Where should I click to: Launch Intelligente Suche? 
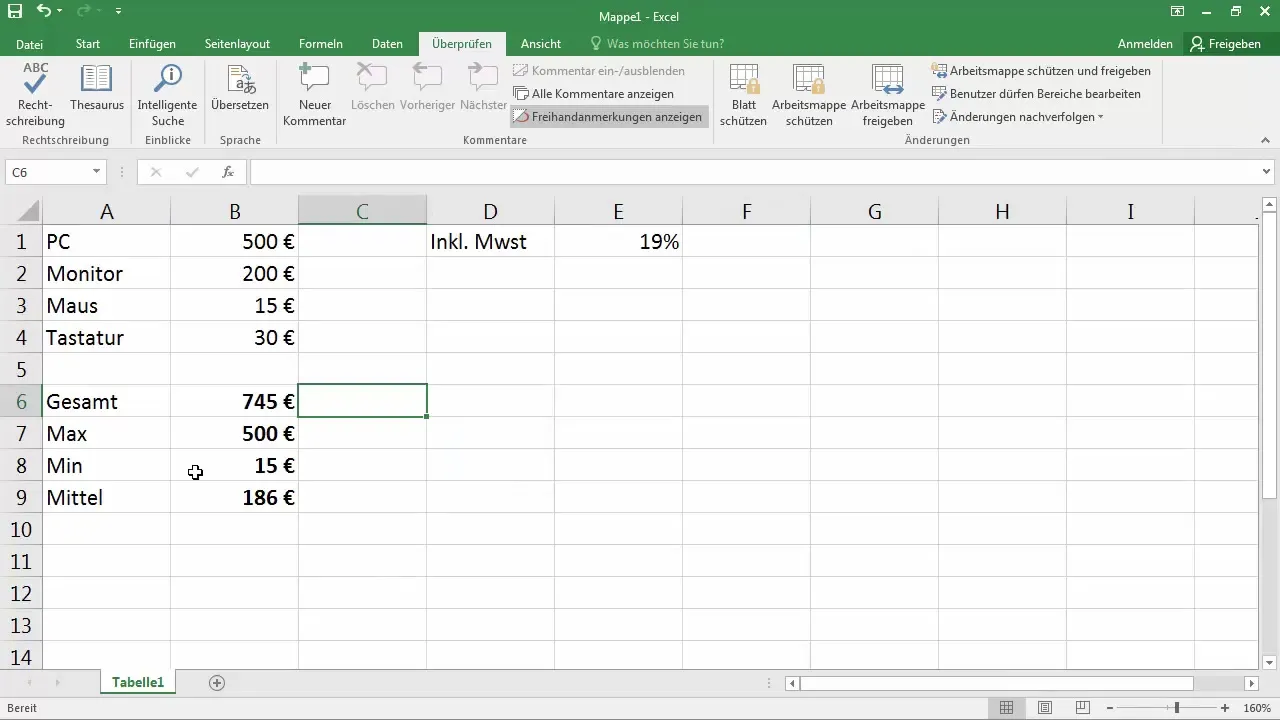click(x=167, y=96)
